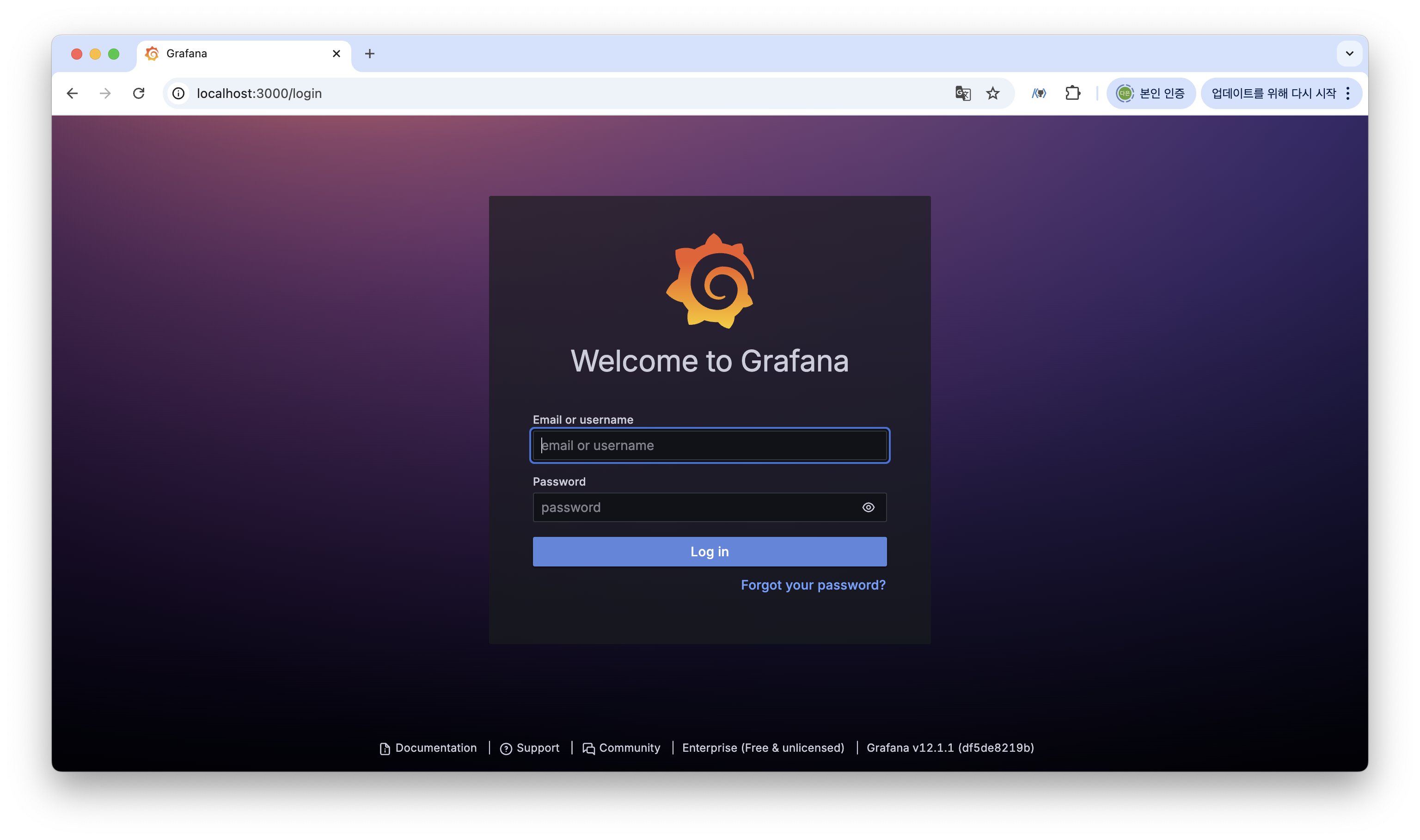Click Forgot your password link
This screenshot has height=840, width=1420.
pyautogui.click(x=813, y=584)
